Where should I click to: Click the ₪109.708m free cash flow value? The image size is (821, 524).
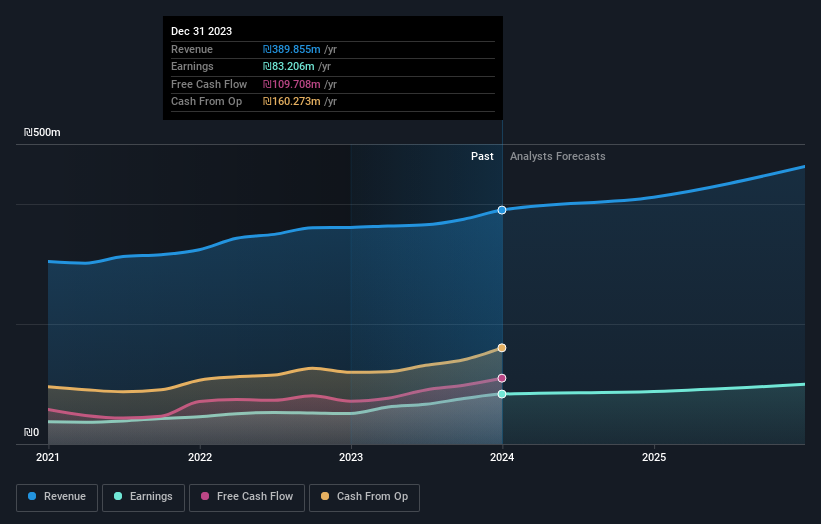click(x=292, y=84)
